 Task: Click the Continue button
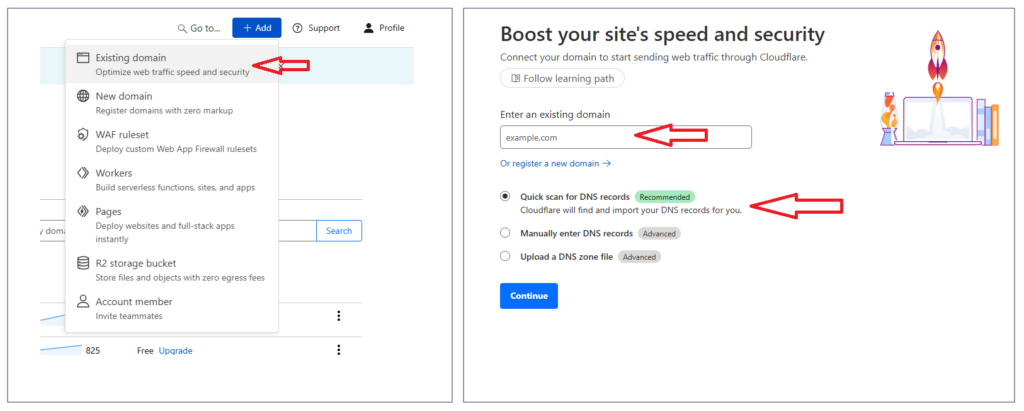(529, 296)
